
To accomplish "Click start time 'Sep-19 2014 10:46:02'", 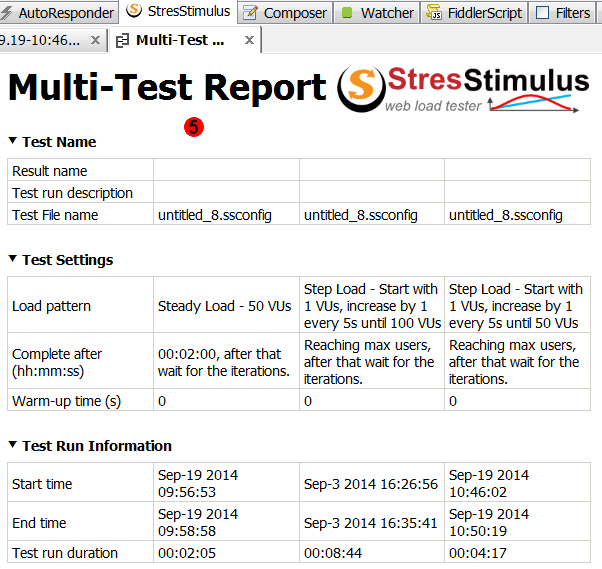I will click(489, 483).
